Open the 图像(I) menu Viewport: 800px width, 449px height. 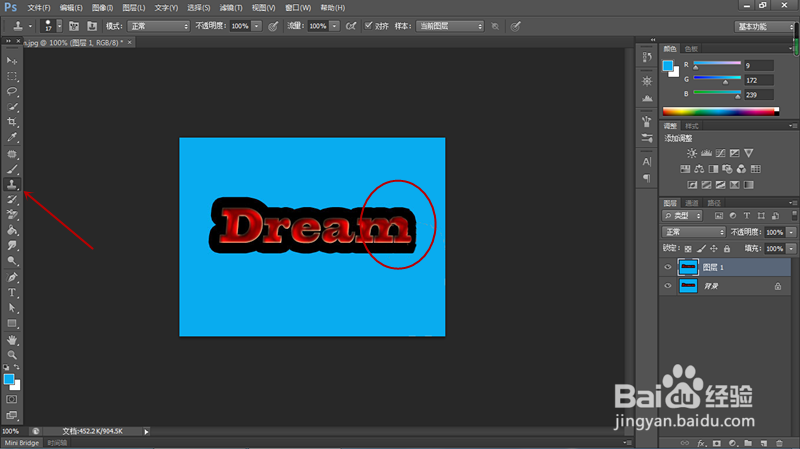(103, 8)
